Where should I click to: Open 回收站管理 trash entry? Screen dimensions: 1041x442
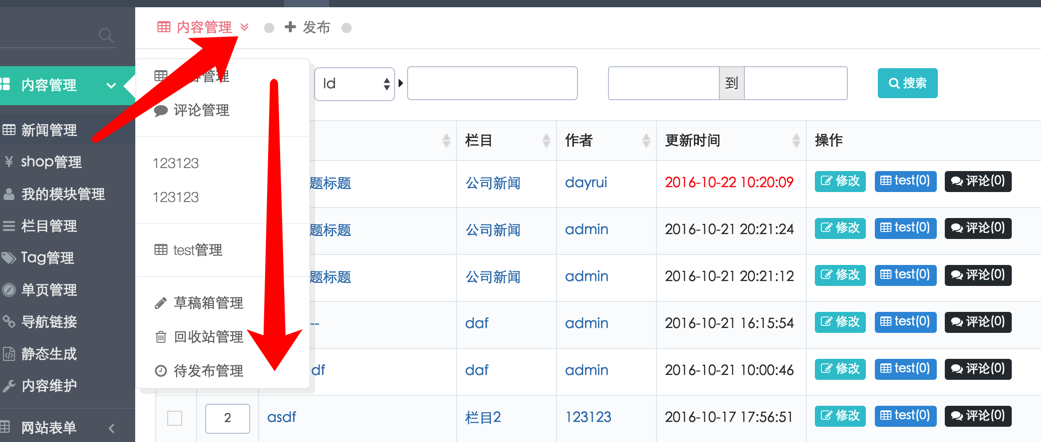tap(207, 337)
